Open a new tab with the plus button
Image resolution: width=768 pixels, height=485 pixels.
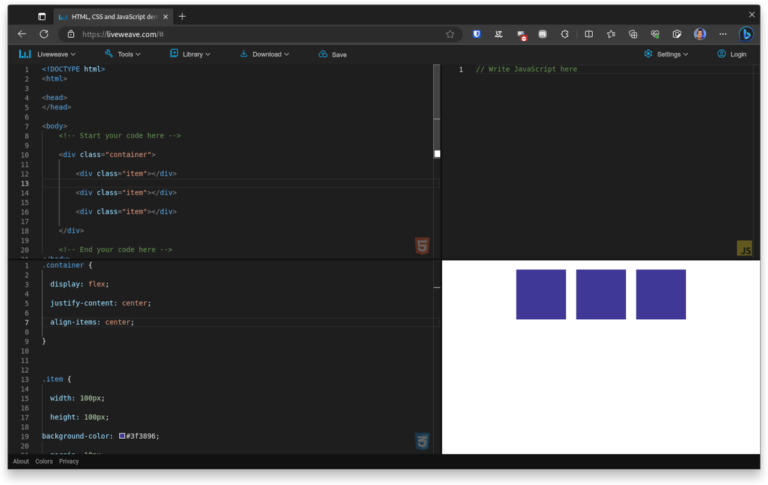click(182, 17)
